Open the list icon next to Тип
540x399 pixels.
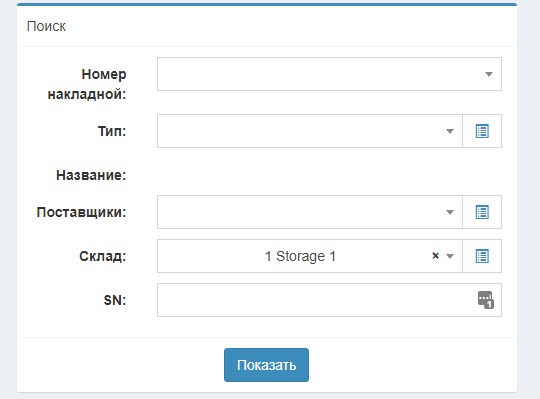pyautogui.click(x=482, y=131)
